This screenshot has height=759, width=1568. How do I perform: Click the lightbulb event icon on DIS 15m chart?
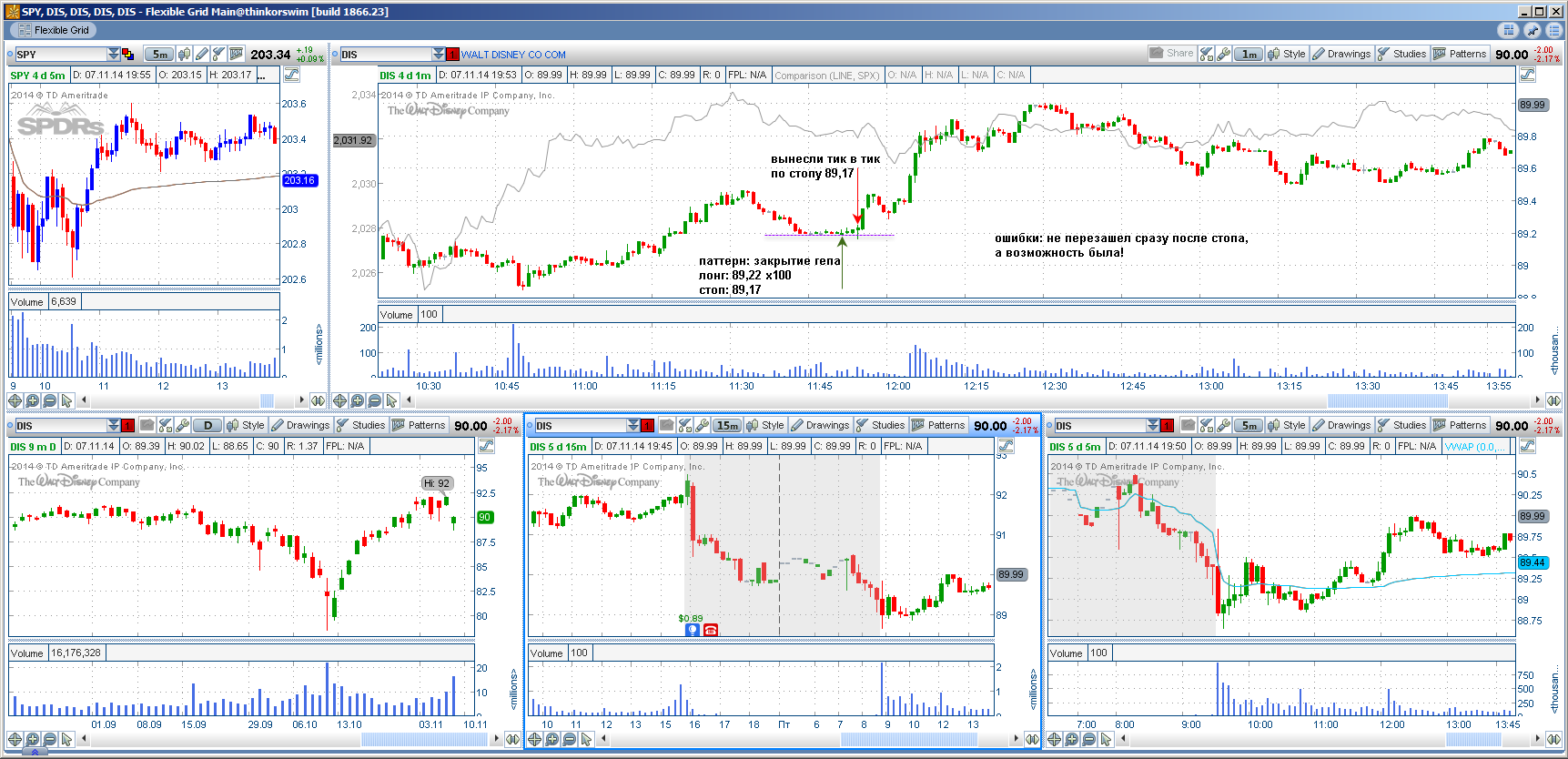coord(693,630)
